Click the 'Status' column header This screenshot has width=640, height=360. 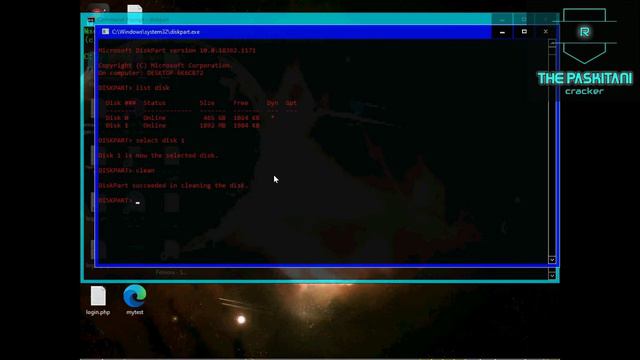coord(154,103)
